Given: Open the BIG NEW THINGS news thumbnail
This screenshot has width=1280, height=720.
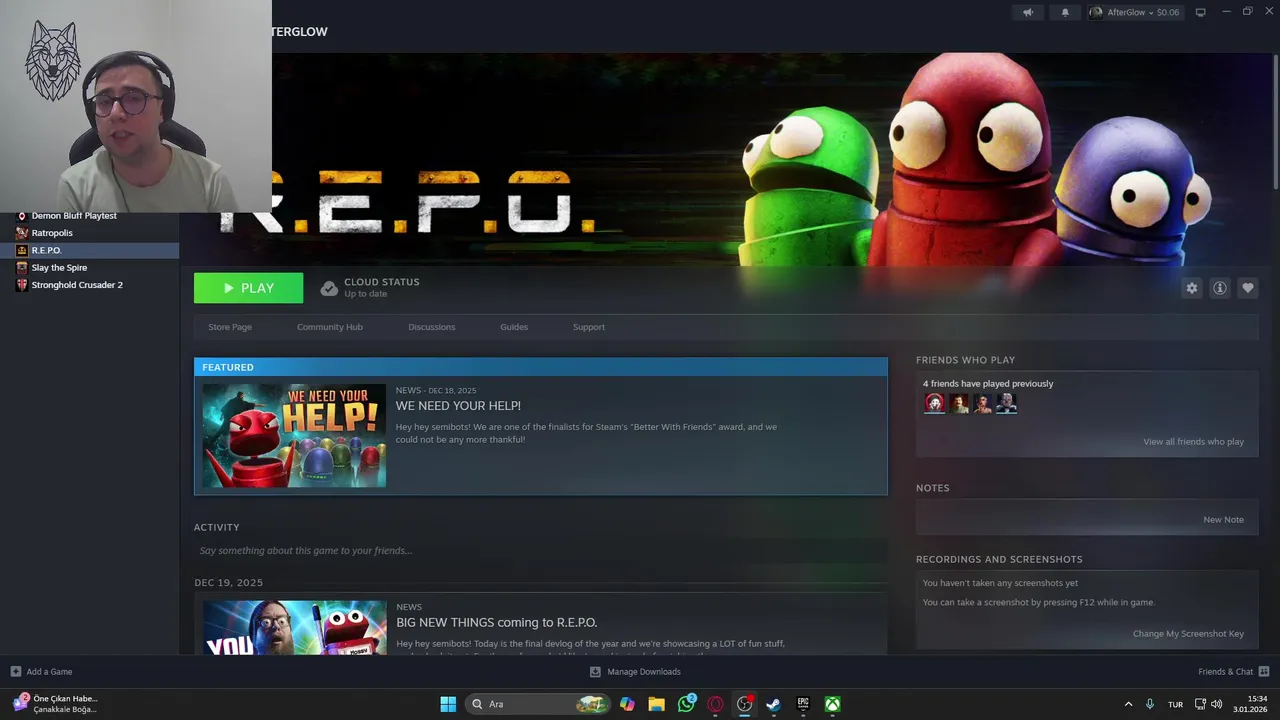Looking at the screenshot, I should click(x=294, y=627).
